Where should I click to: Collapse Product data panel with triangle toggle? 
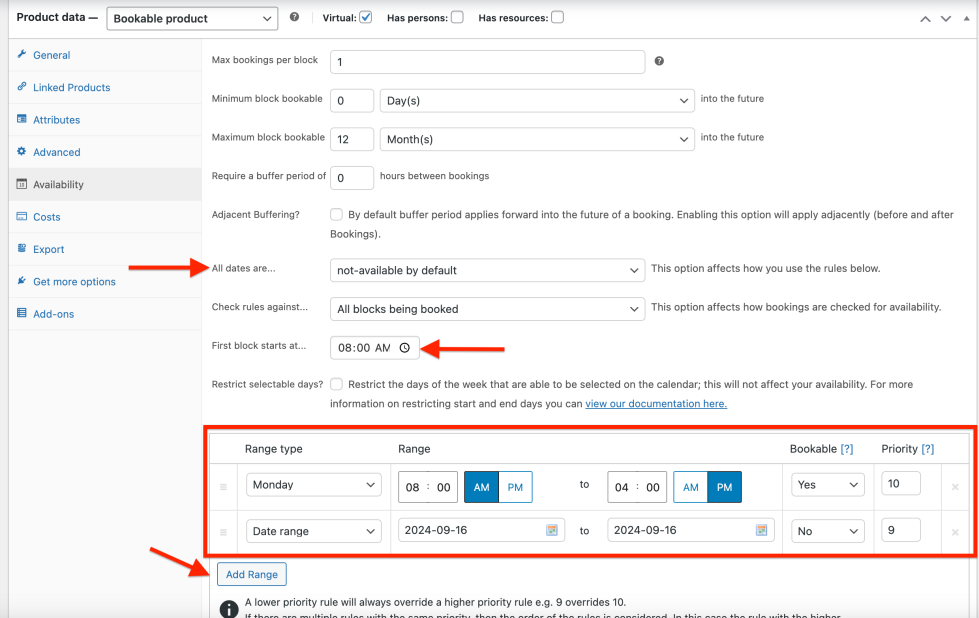[967, 19]
